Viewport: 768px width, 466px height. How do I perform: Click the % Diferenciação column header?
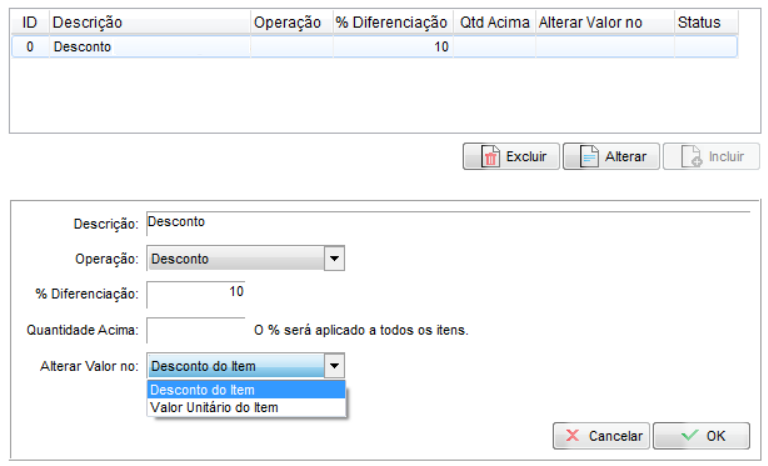click(x=391, y=22)
